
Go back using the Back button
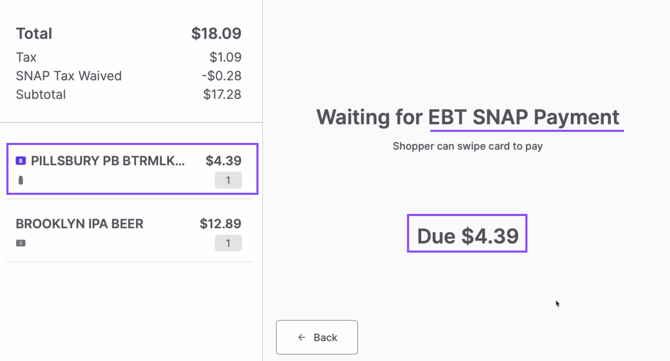point(317,338)
